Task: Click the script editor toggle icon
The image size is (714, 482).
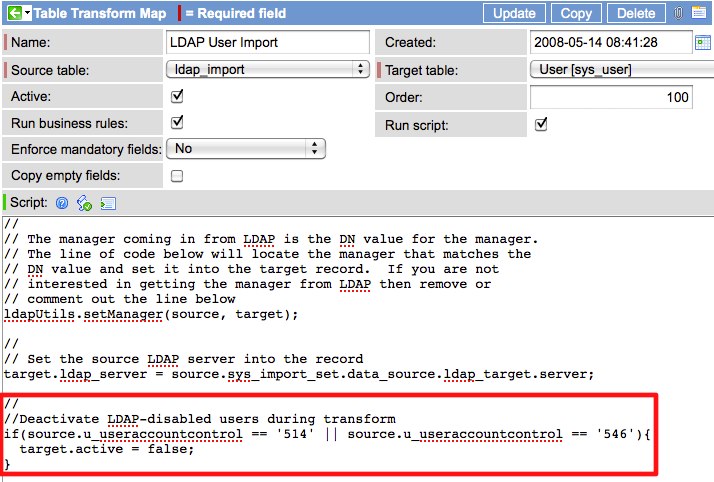Action: [x=108, y=203]
